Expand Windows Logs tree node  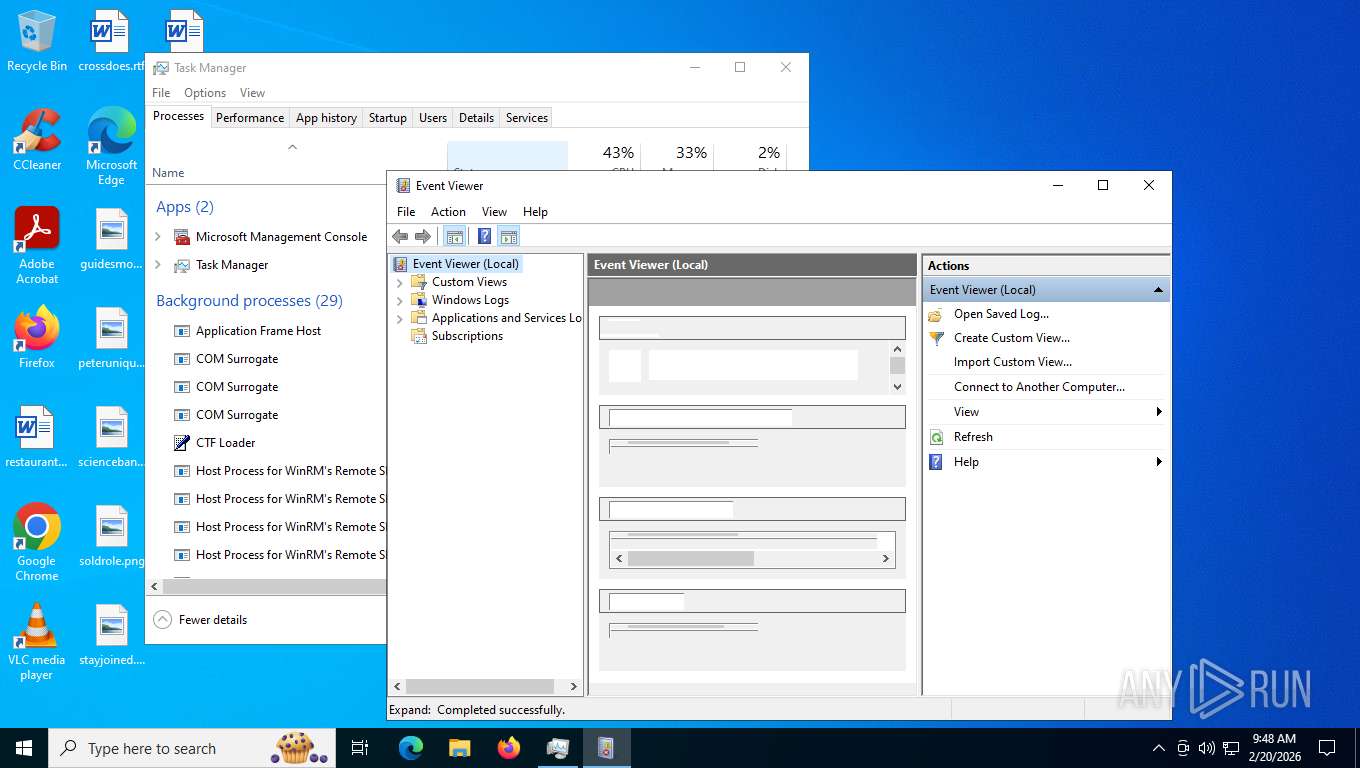(400, 300)
